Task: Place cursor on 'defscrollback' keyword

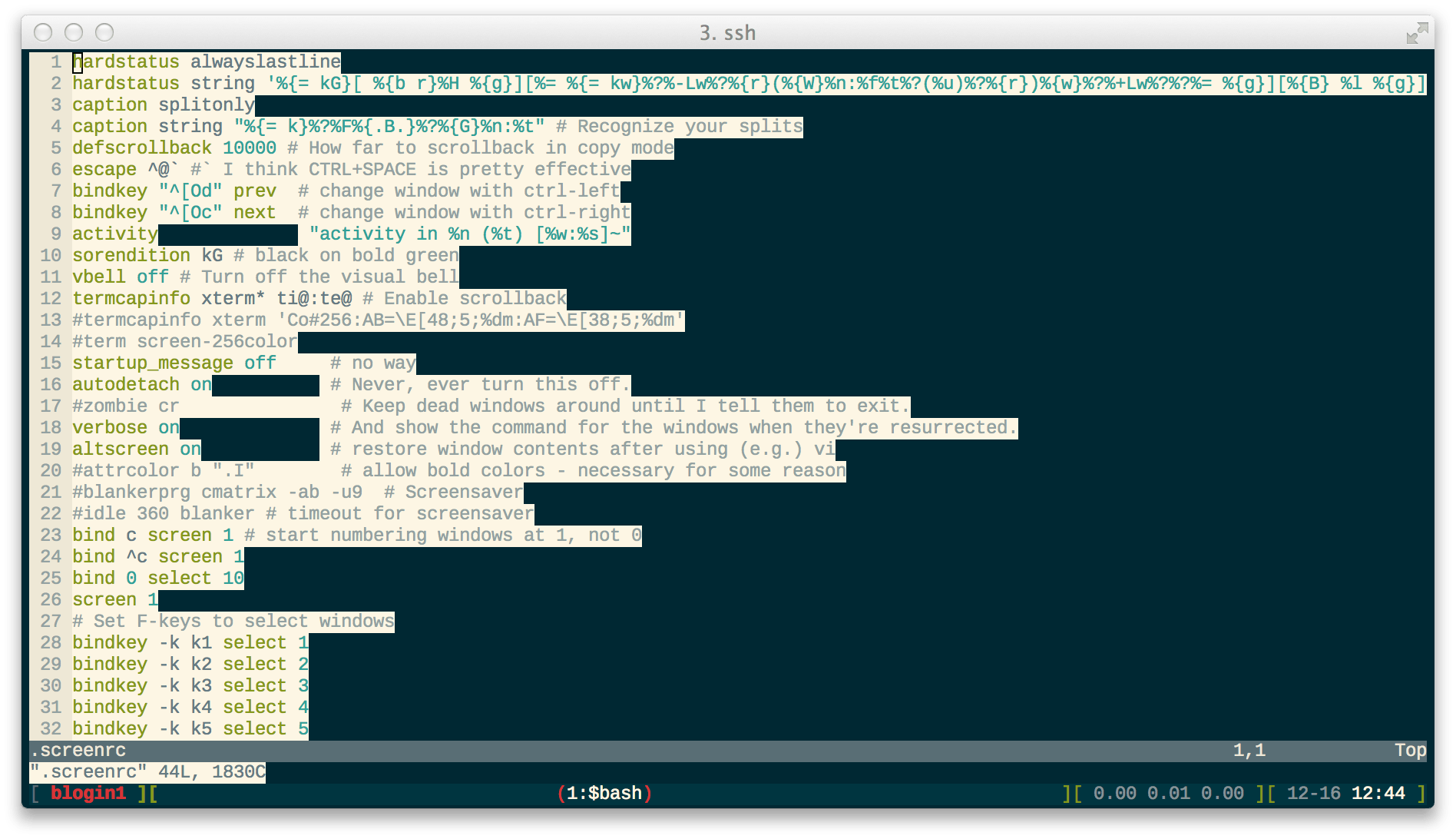Action: click(142, 148)
